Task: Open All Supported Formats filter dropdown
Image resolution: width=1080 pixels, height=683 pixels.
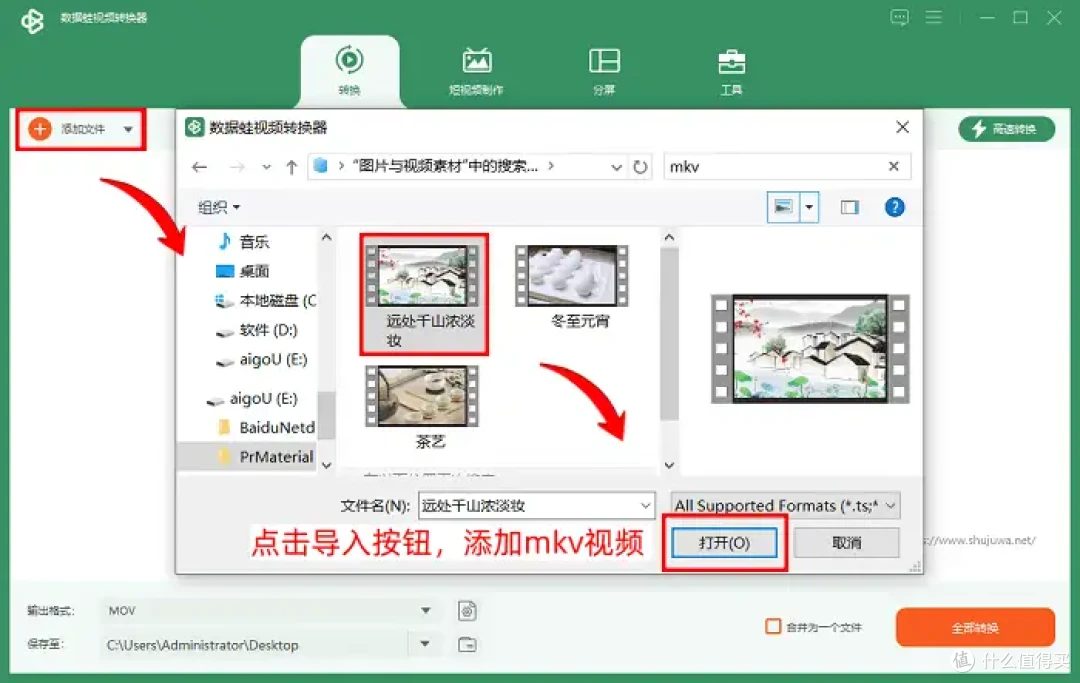Action: 785,506
